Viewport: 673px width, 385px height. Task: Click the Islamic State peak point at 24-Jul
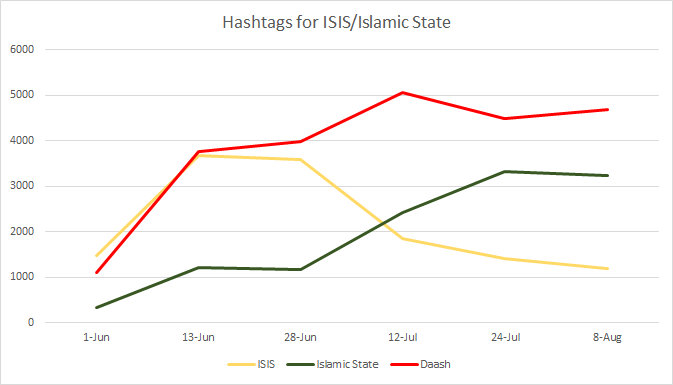pyautogui.click(x=505, y=172)
